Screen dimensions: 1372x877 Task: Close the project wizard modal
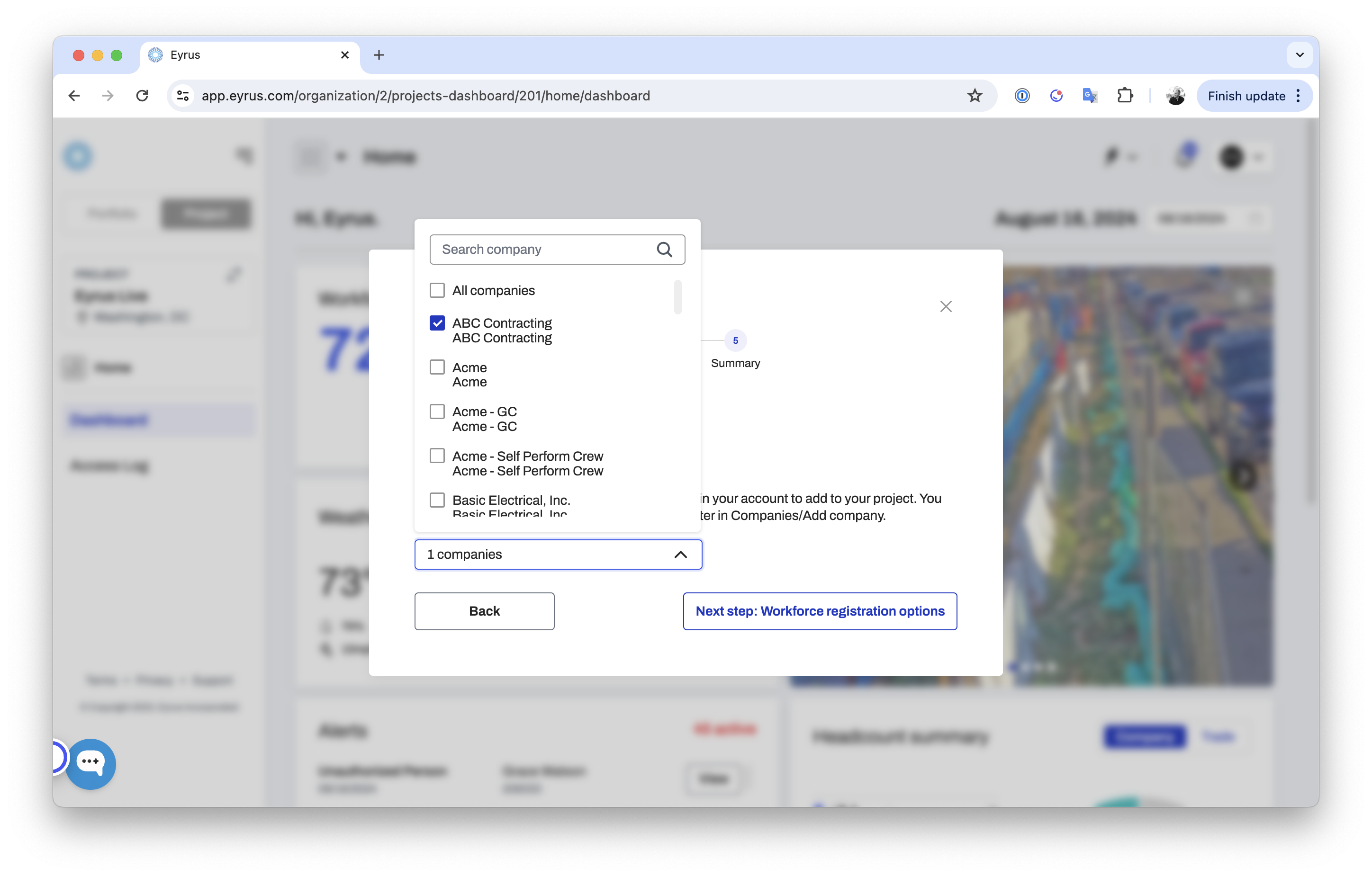(x=946, y=306)
